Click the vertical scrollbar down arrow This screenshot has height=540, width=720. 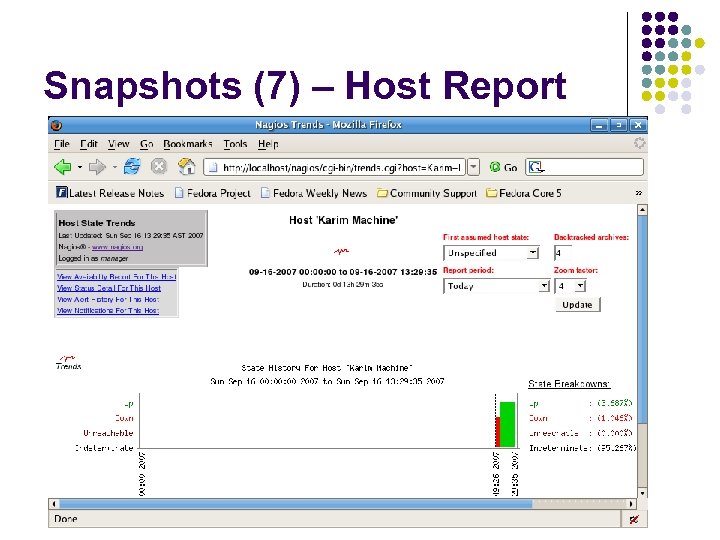(x=642, y=493)
